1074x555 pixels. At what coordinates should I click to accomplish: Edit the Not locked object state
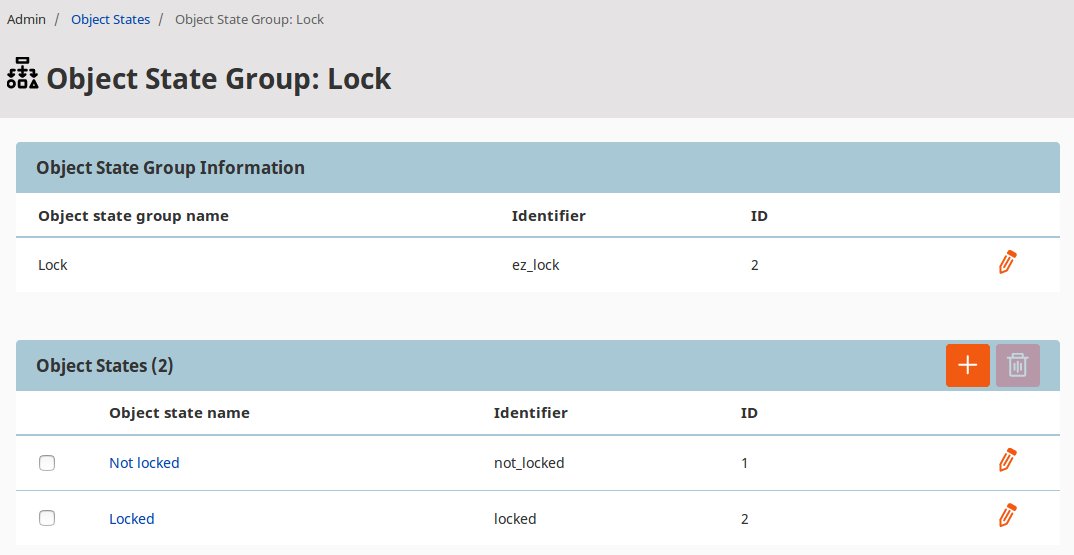[1007, 461]
